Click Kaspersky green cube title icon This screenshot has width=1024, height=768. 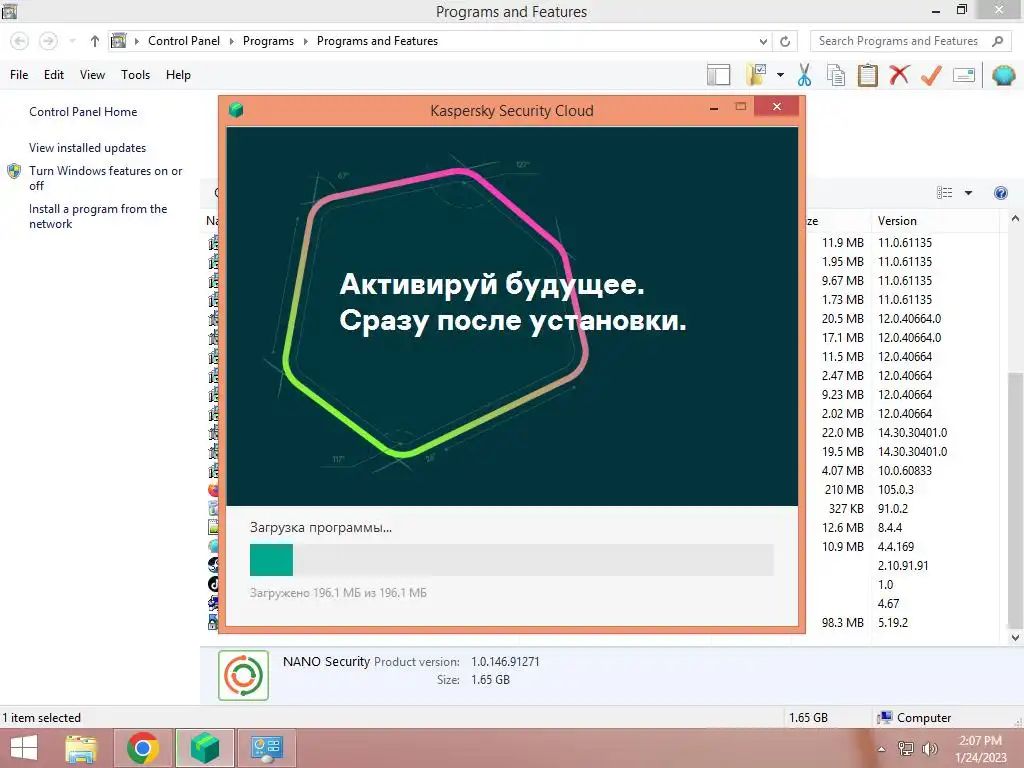tap(236, 110)
